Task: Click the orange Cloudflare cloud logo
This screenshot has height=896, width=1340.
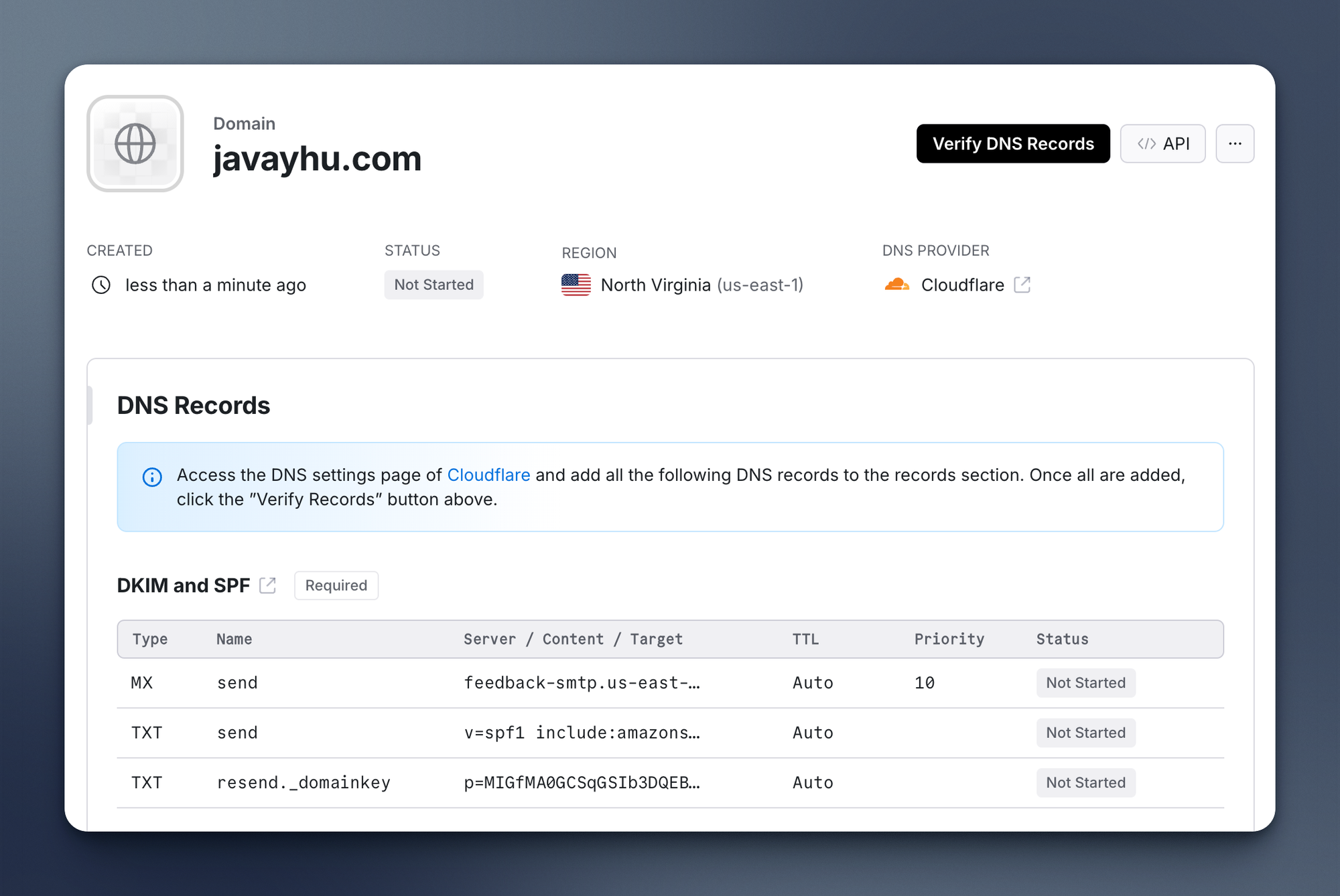Action: pos(896,285)
